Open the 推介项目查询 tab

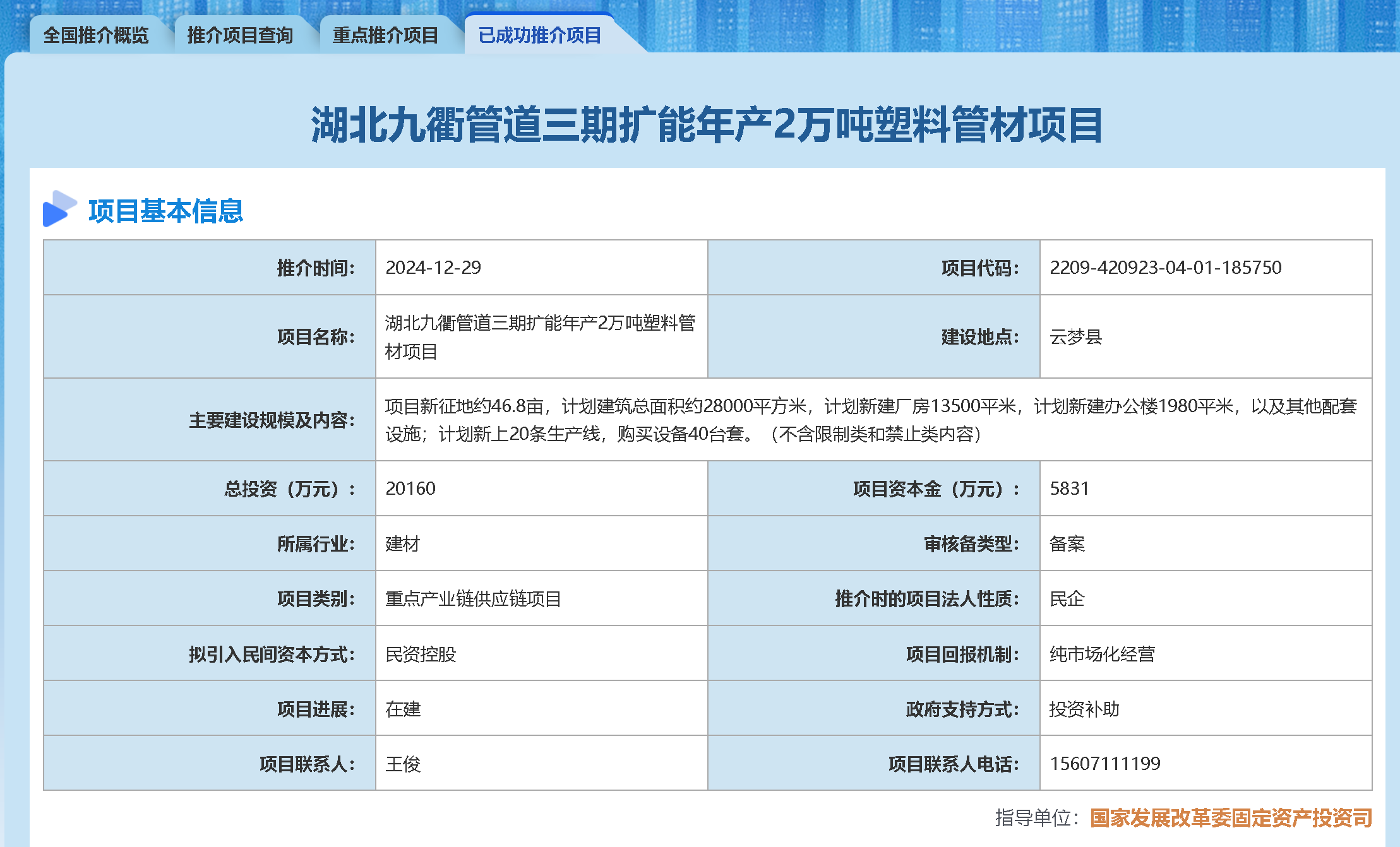click(x=241, y=35)
